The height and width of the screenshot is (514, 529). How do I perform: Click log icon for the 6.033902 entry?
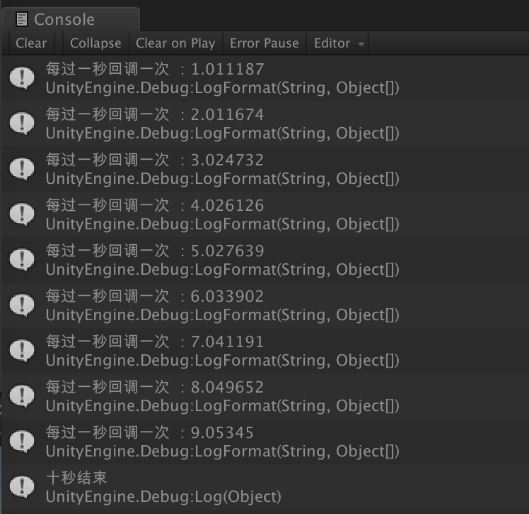pyautogui.click(x=22, y=306)
